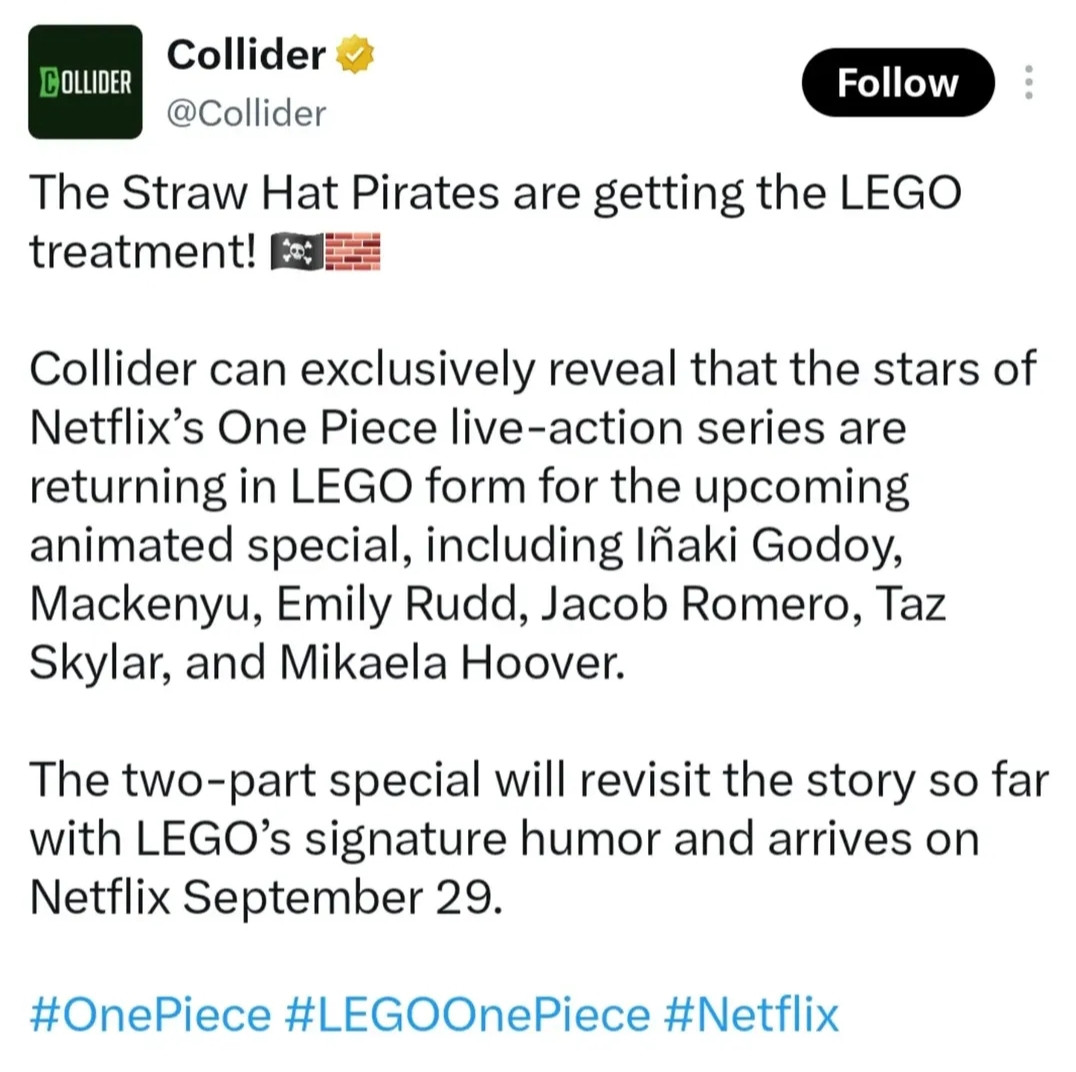1076x1072 pixels.
Task: Click the name Mikaela Hoover in the tweet
Action: point(452,663)
